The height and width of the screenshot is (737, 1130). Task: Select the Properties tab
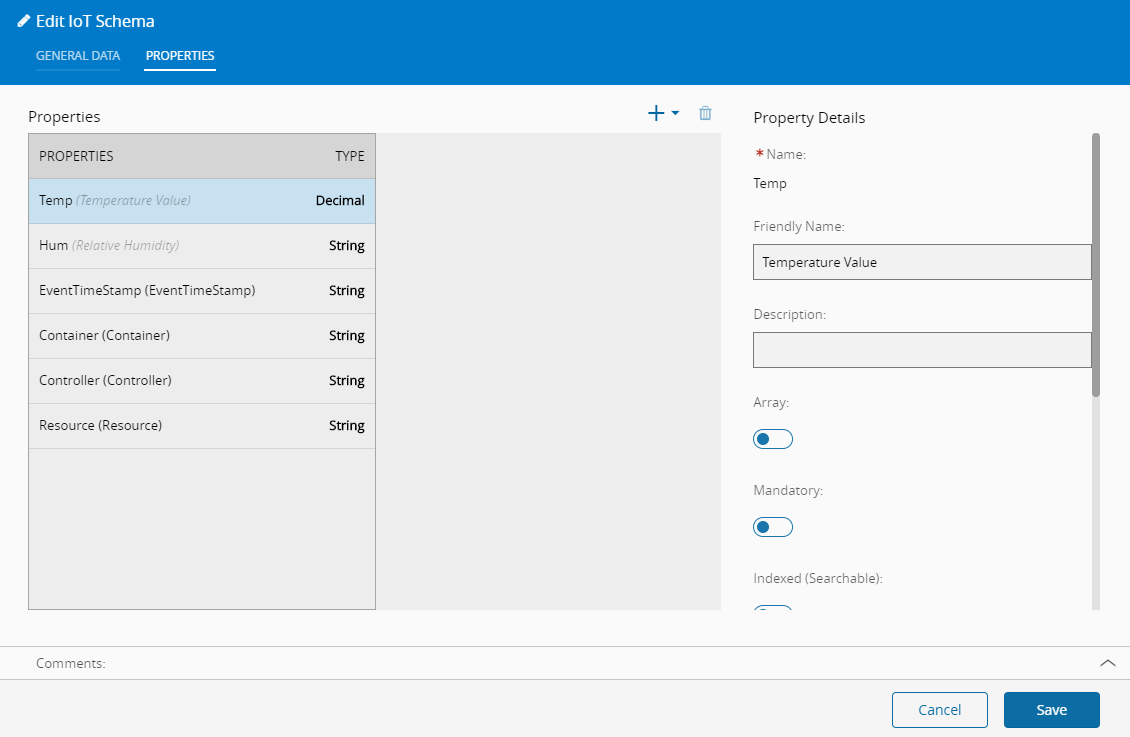180,56
